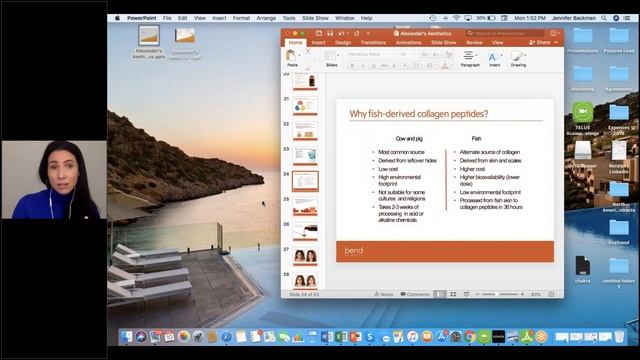The height and width of the screenshot is (360, 640).
Task: Open the Photos icon in the dock
Action: click(184, 337)
